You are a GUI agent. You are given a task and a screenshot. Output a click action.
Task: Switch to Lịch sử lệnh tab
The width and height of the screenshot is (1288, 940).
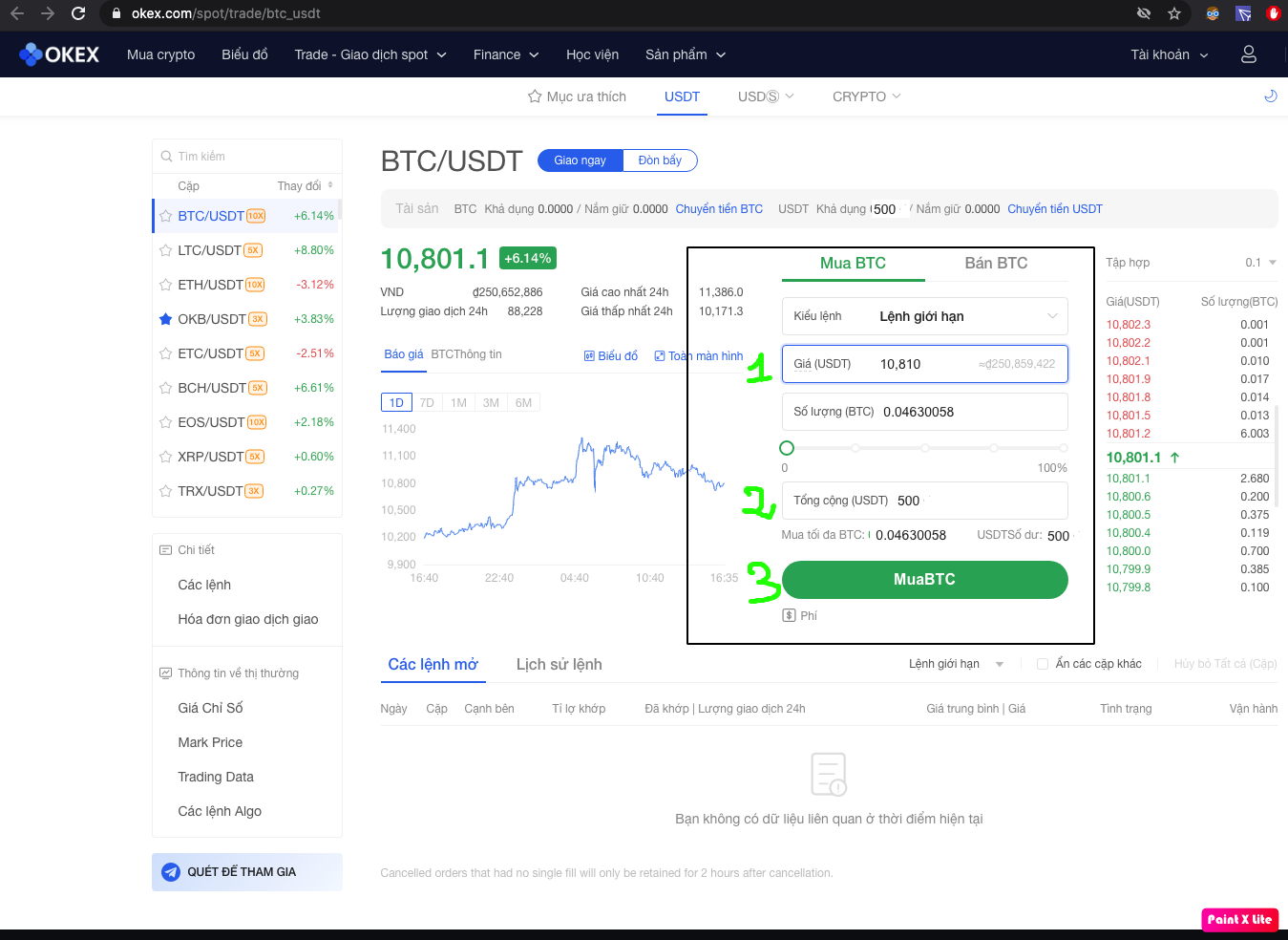pos(559,664)
